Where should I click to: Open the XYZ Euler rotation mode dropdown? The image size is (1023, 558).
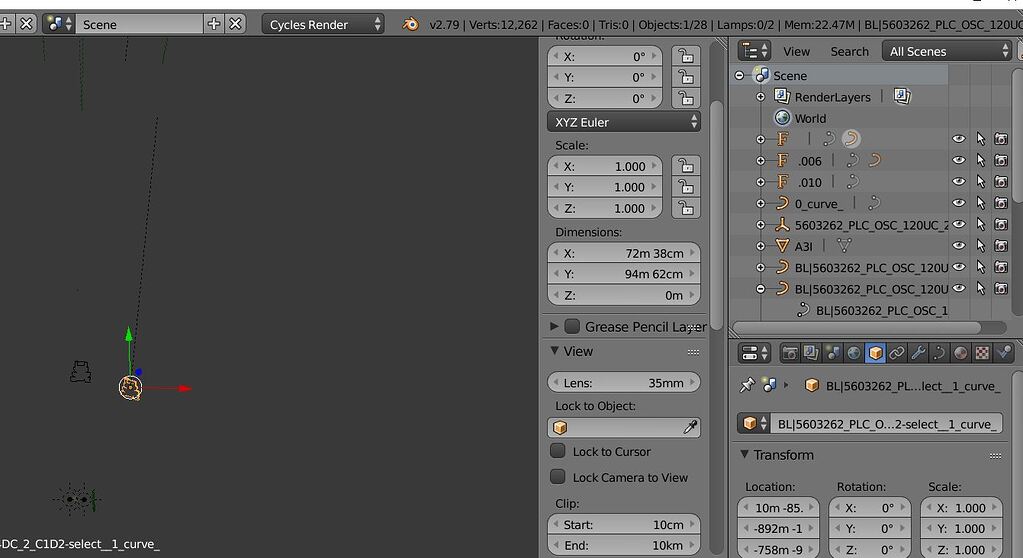pyautogui.click(x=624, y=122)
